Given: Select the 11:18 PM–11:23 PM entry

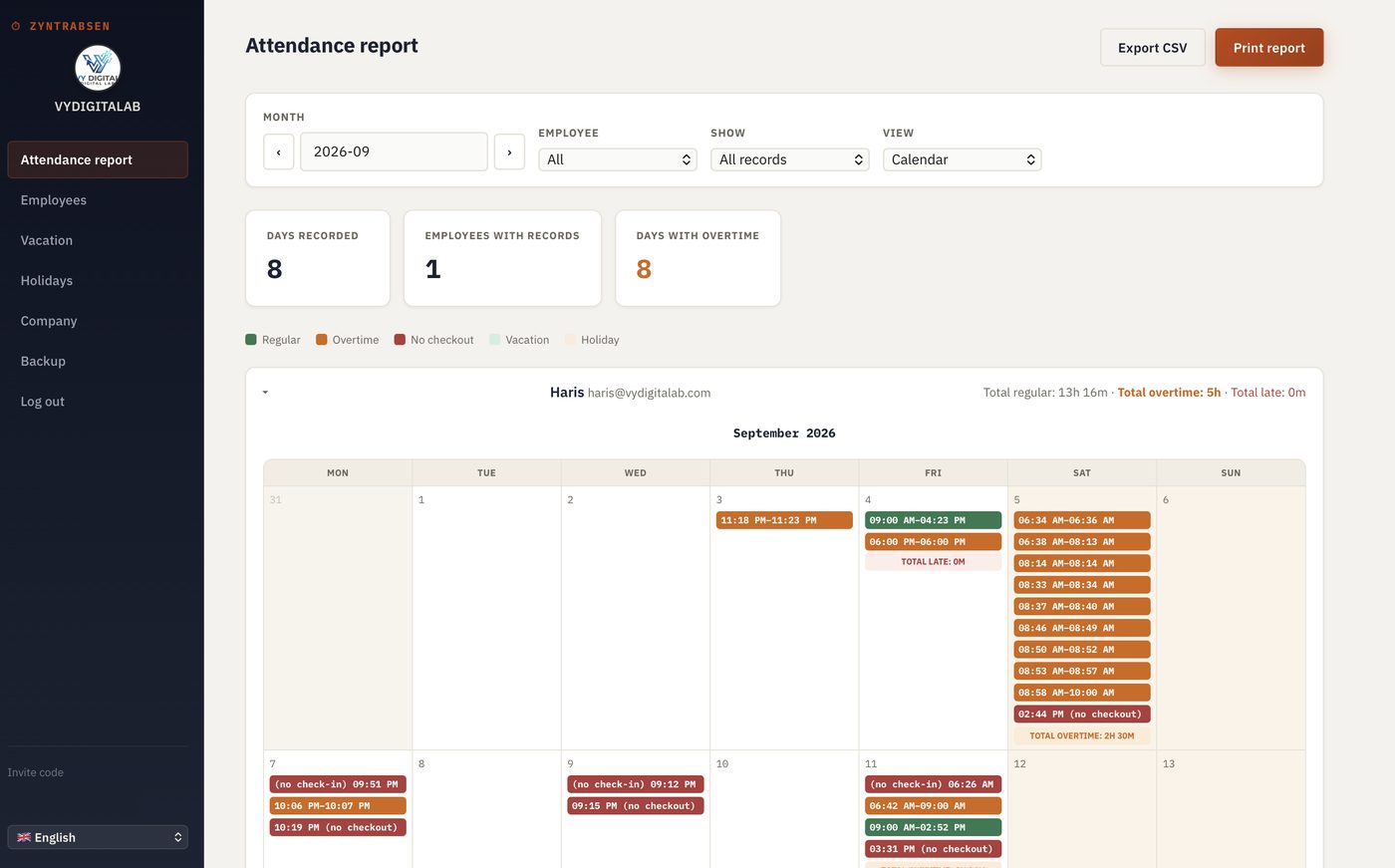Looking at the screenshot, I should pyautogui.click(x=784, y=520).
